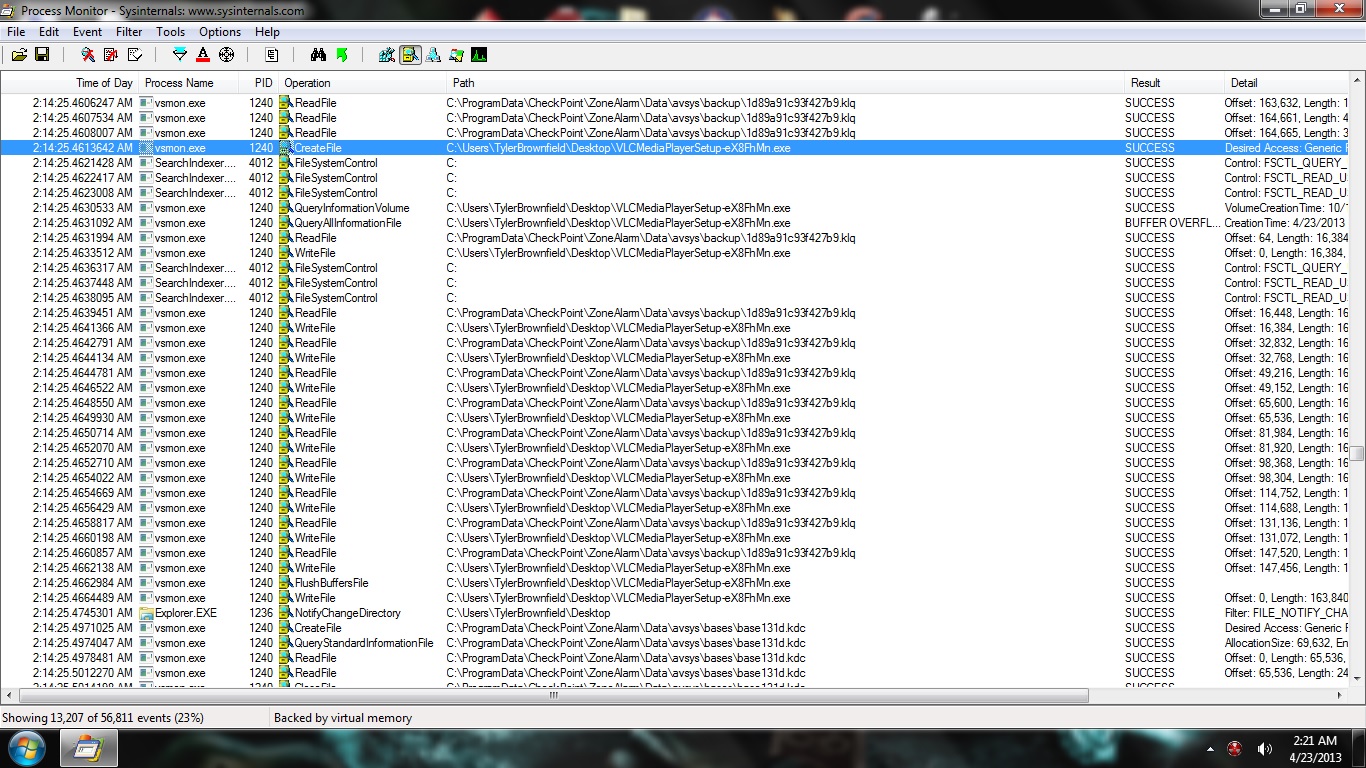Click the horizontal scrollbar right arrow
This screenshot has width=1366, height=768.
coord(1342,695)
